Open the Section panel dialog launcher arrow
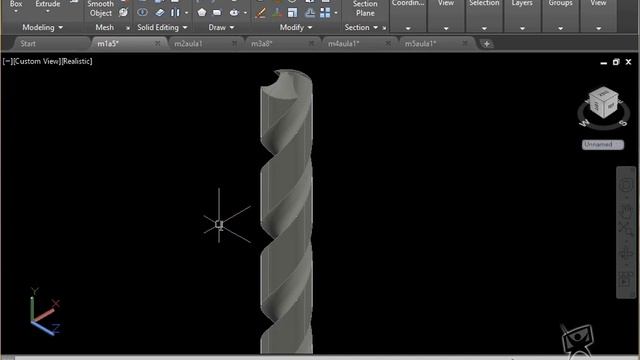The height and width of the screenshot is (360, 640). (x=384, y=28)
